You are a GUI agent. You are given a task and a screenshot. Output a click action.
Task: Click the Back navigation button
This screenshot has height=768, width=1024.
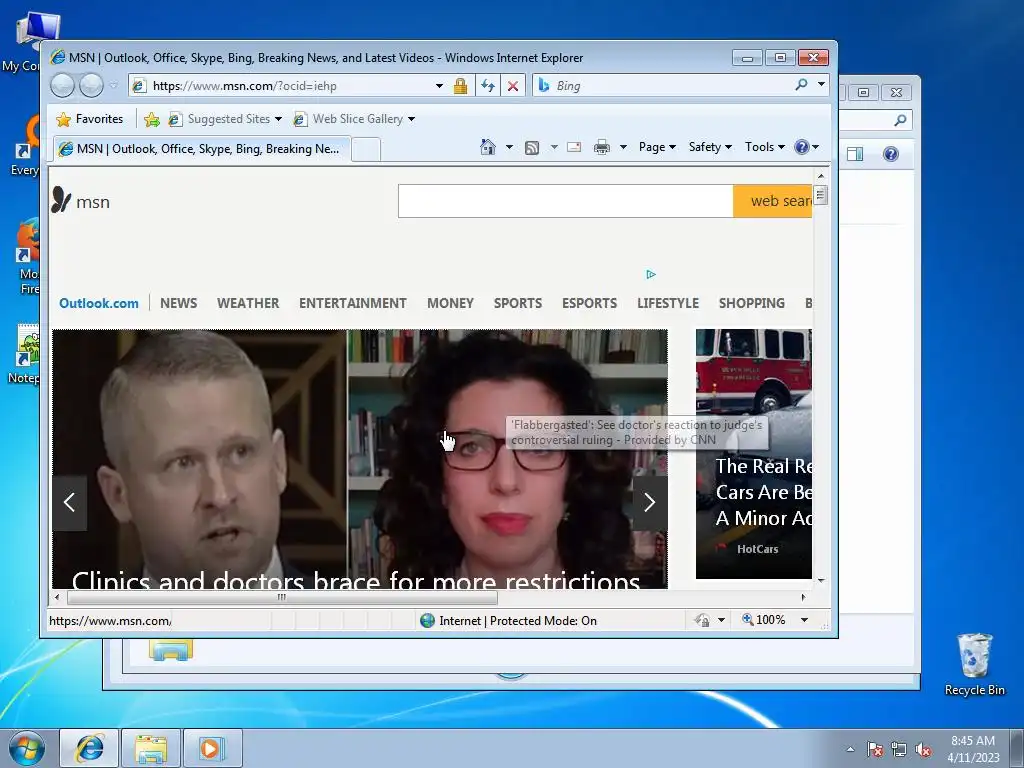tap(62, 86)
